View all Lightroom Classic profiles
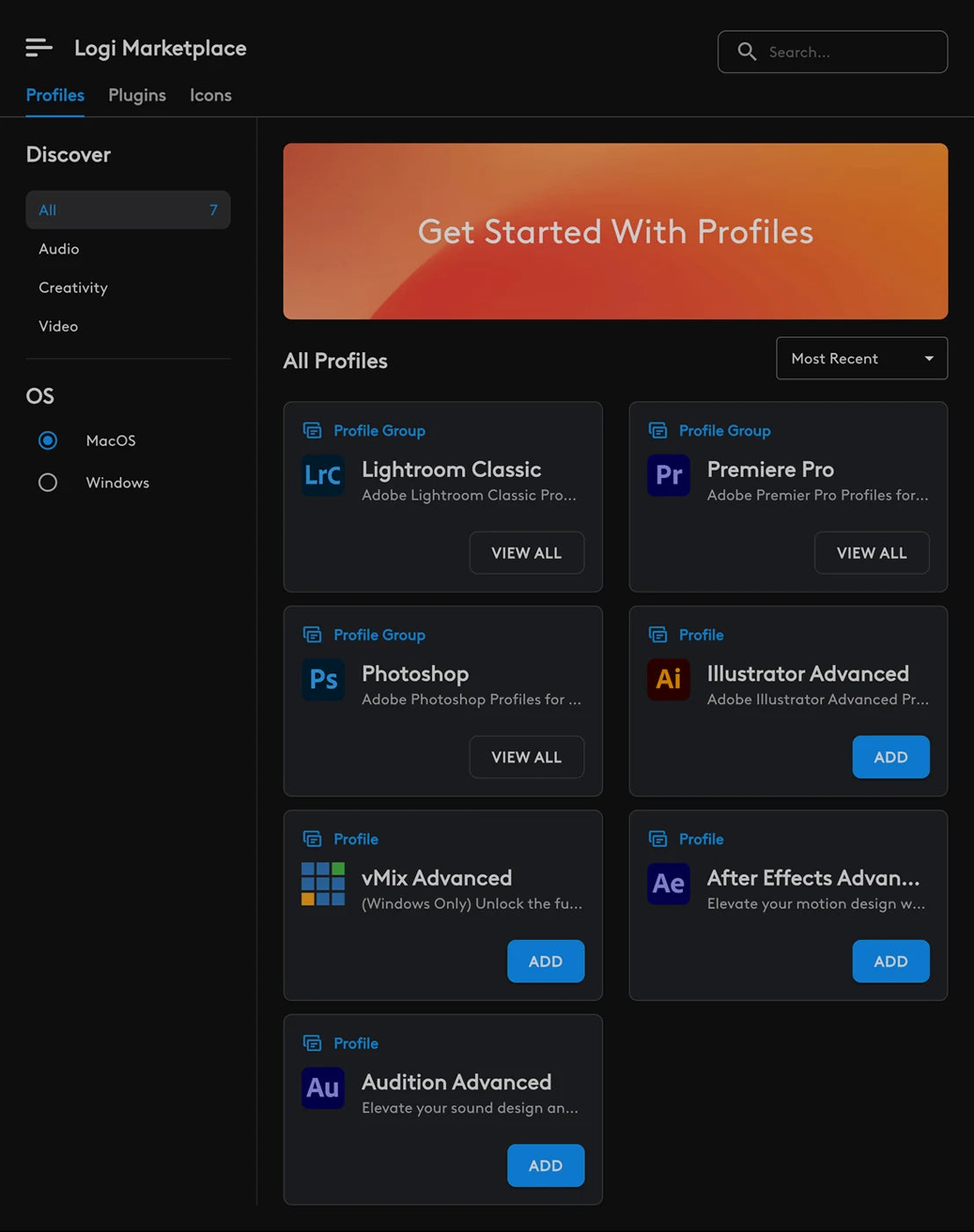The image size is (974, 1232). click(526, 553)
